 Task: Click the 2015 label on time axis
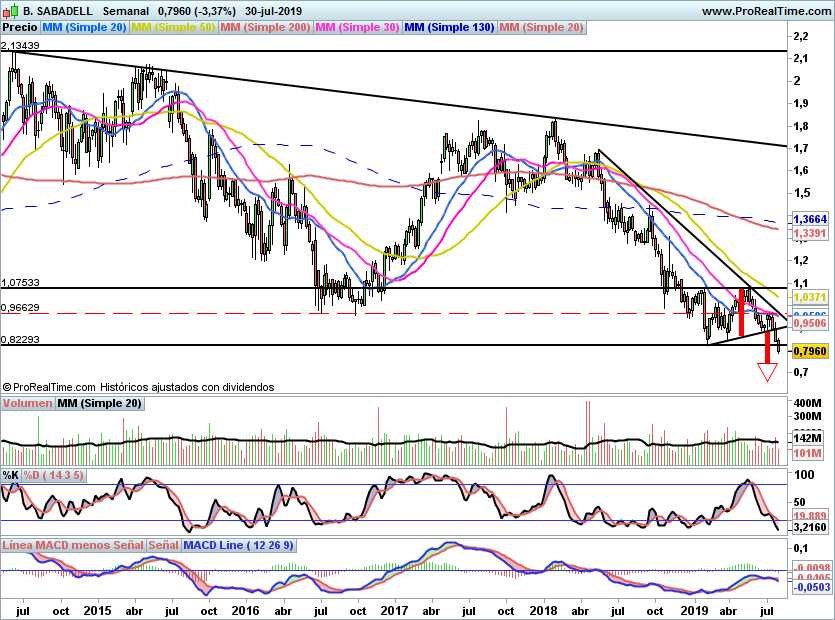(x=97, y=610)
